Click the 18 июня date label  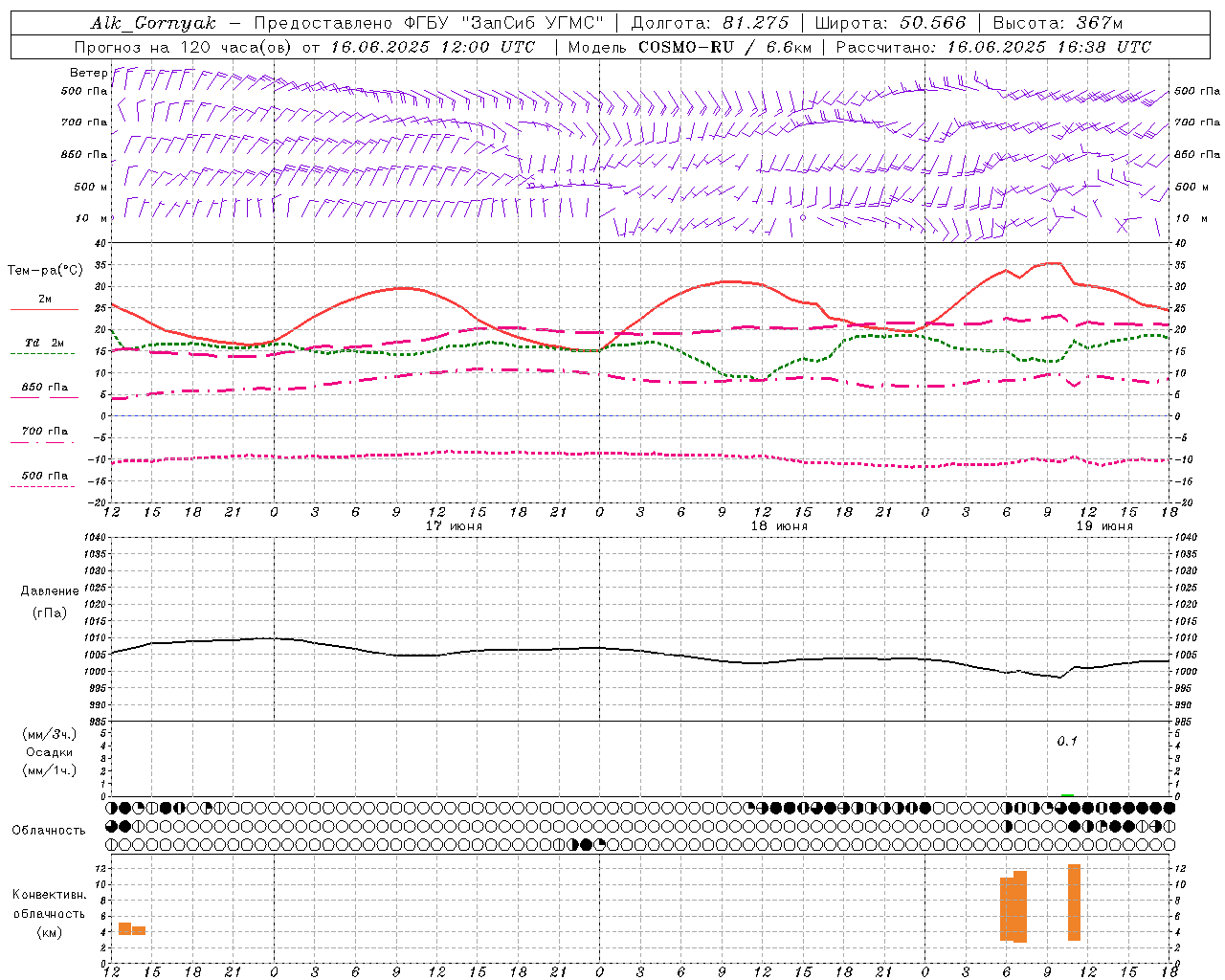click(779, 526)
